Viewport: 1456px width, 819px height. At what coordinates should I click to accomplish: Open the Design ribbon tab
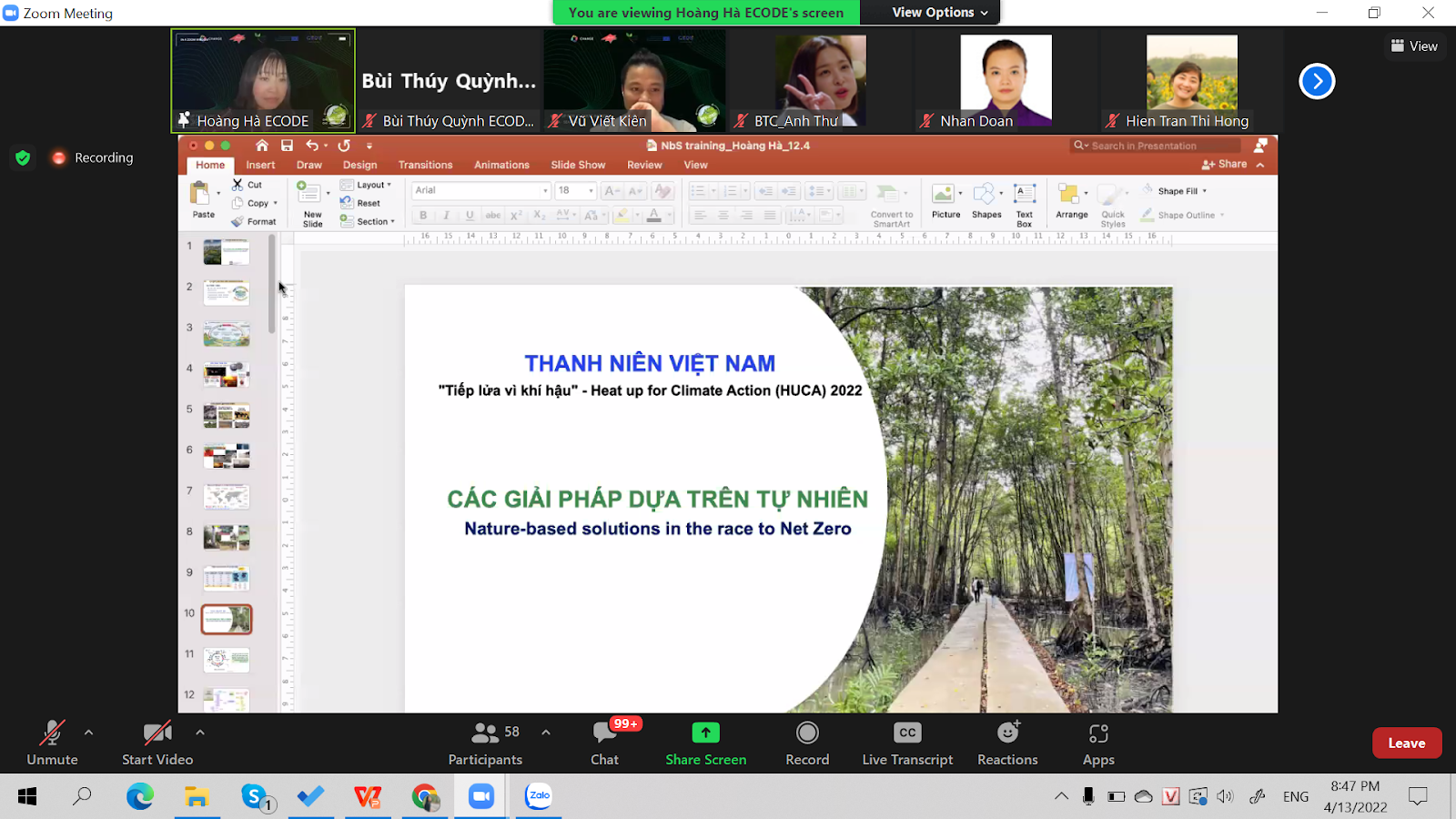point(359,165)
